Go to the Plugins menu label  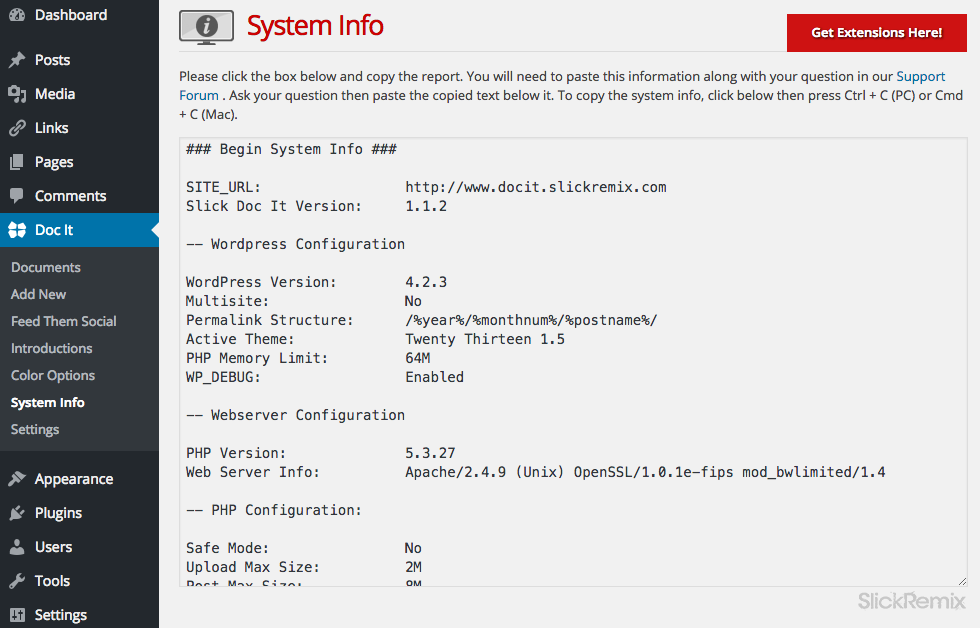58,513
